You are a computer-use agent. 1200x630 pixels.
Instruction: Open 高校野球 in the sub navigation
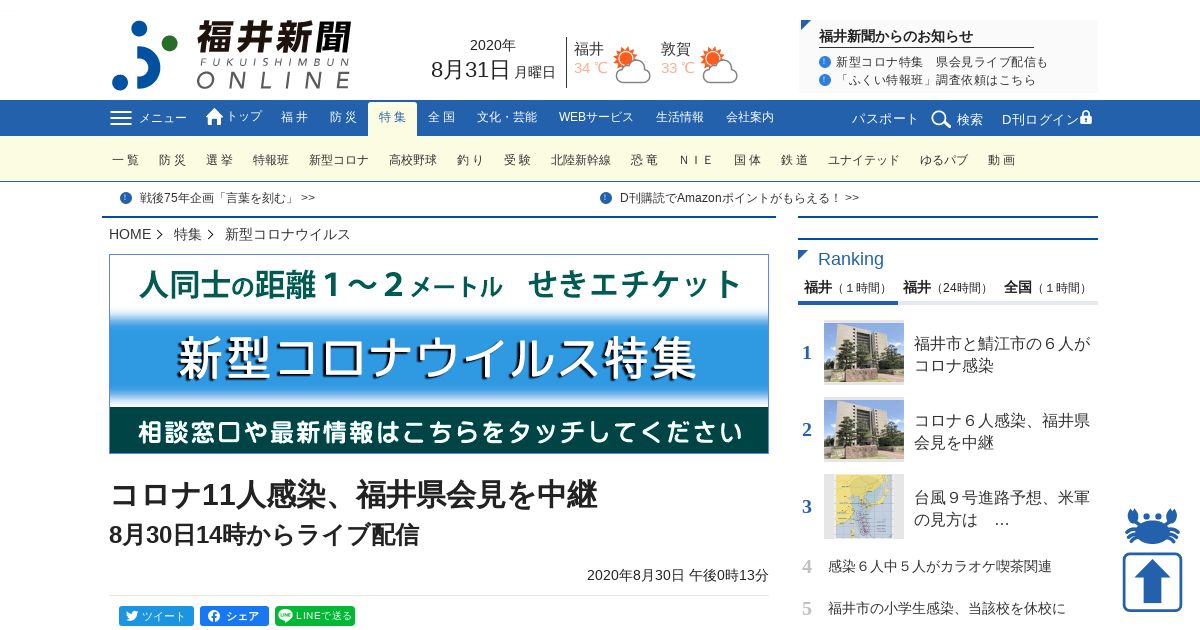click(413, 160)
